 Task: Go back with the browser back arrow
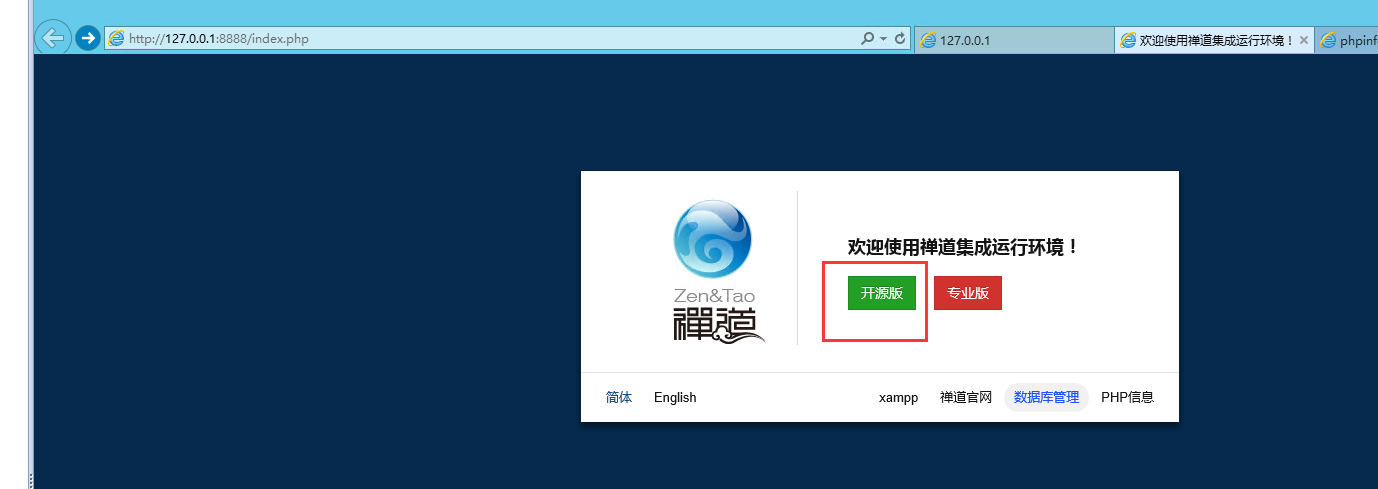[52, 38]
